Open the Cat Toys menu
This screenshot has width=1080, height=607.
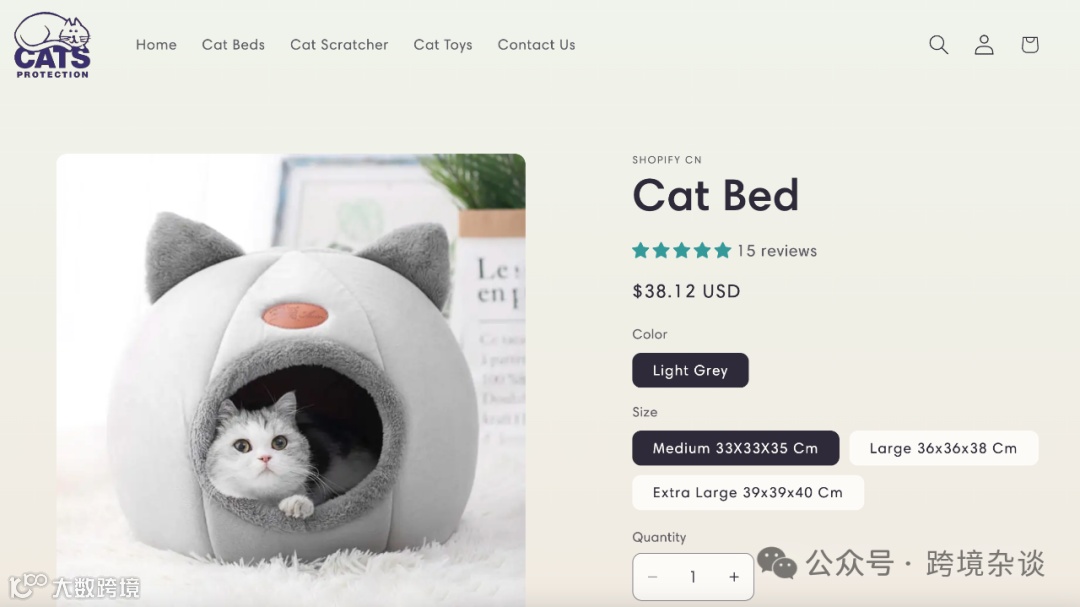click(443, 45)
